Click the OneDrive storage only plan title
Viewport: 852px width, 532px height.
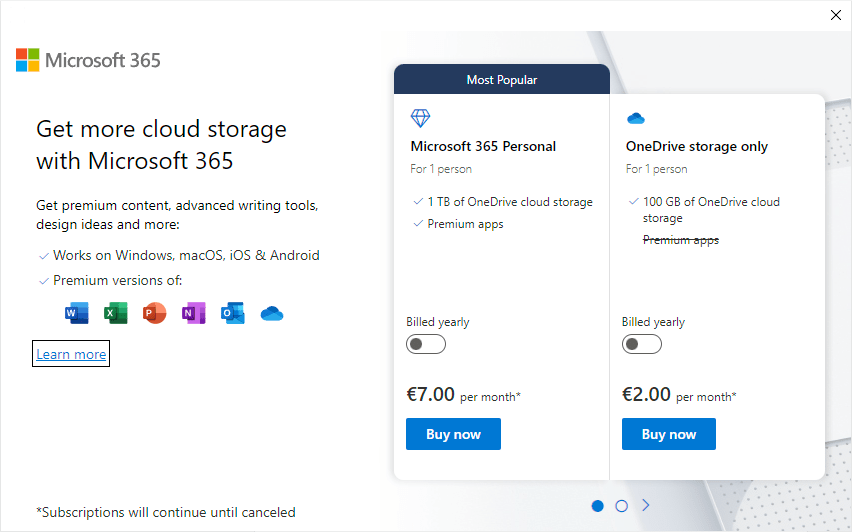coord(697,146)
